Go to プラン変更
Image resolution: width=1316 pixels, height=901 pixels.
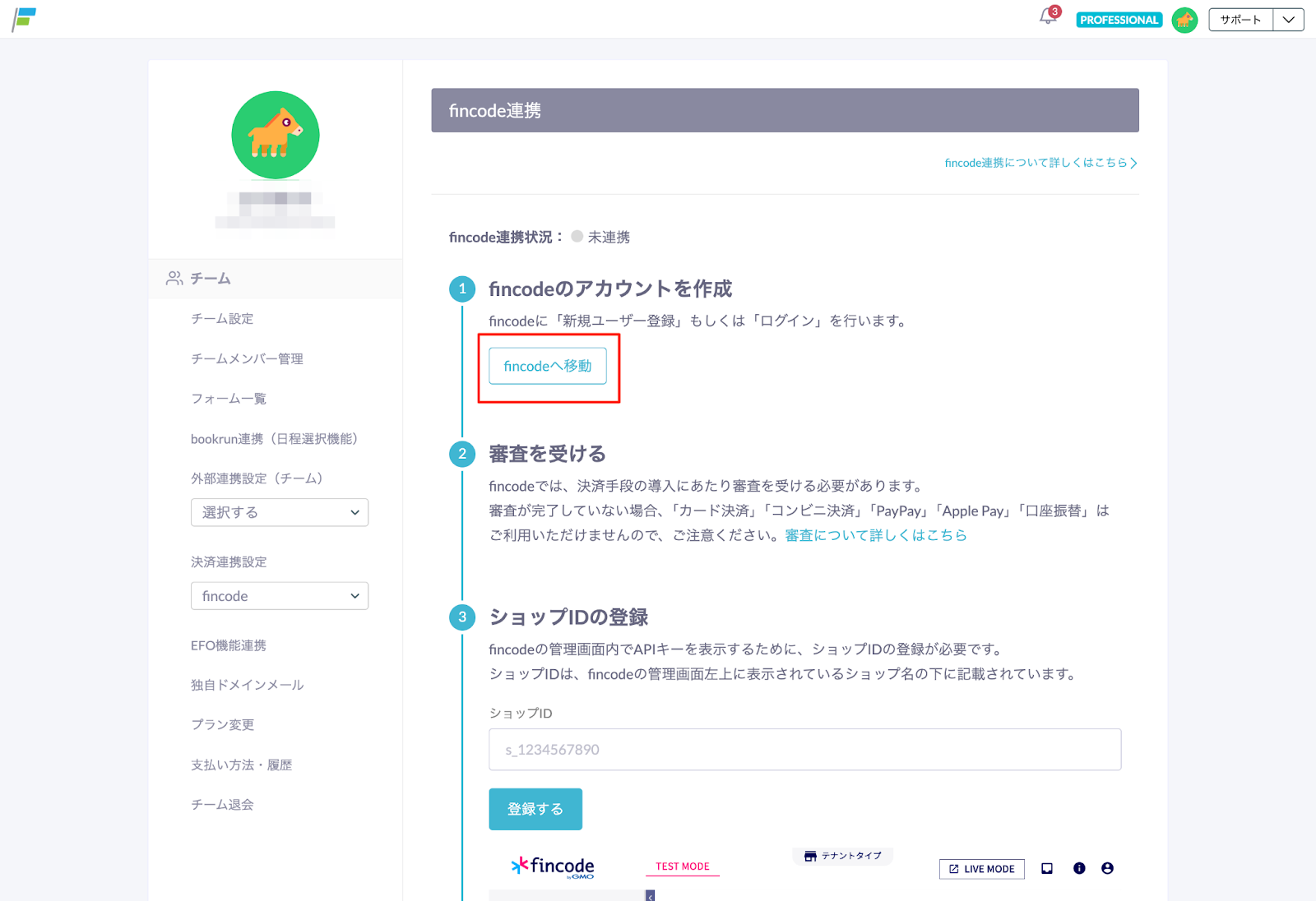223,725
